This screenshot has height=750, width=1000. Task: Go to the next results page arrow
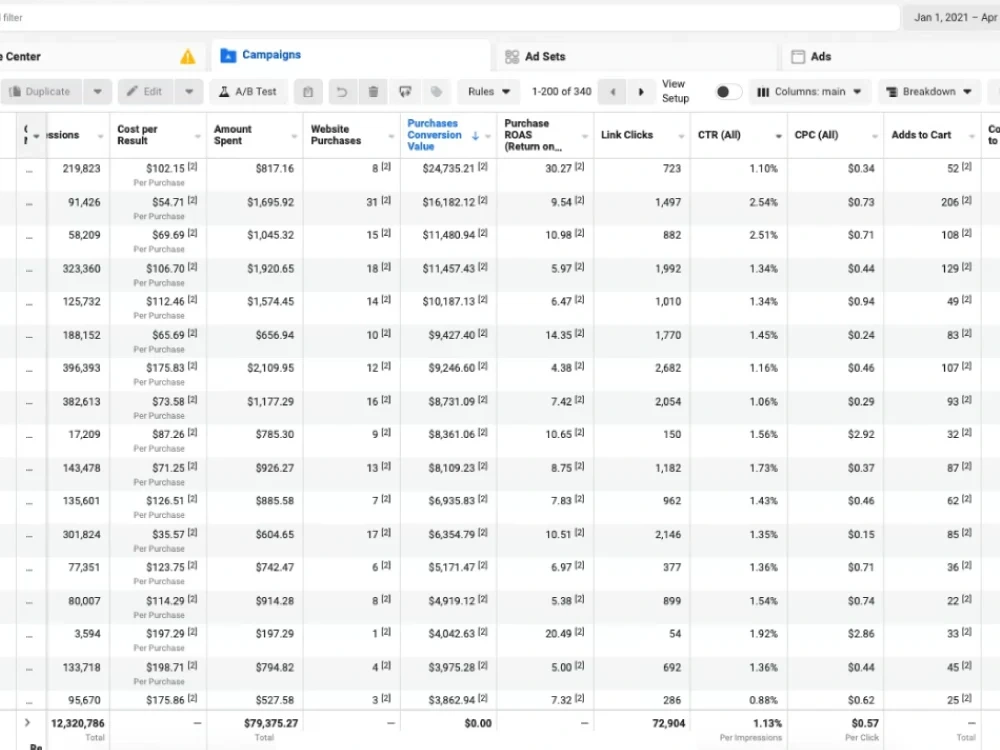coord(641,92)
